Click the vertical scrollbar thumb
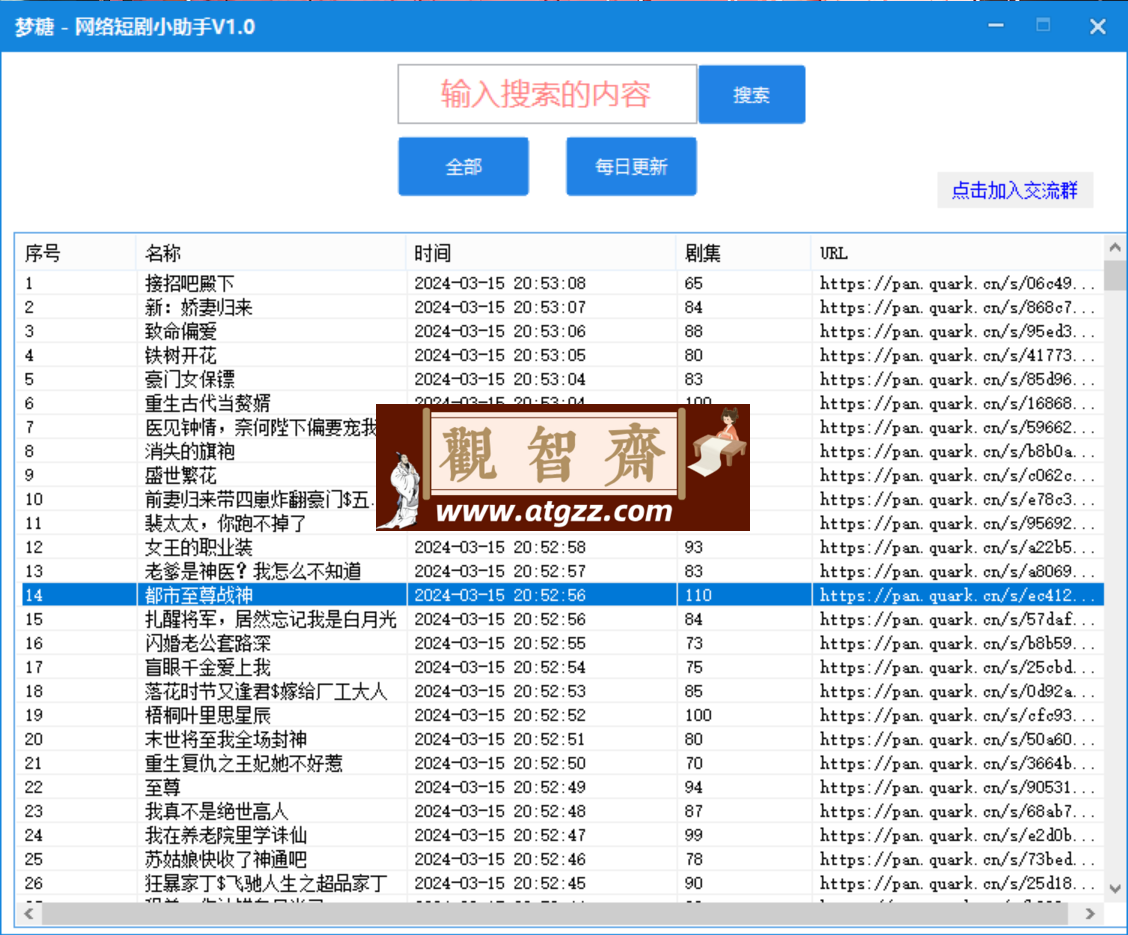Screen dimensions: 1128x935 (x=1115, y=275)
